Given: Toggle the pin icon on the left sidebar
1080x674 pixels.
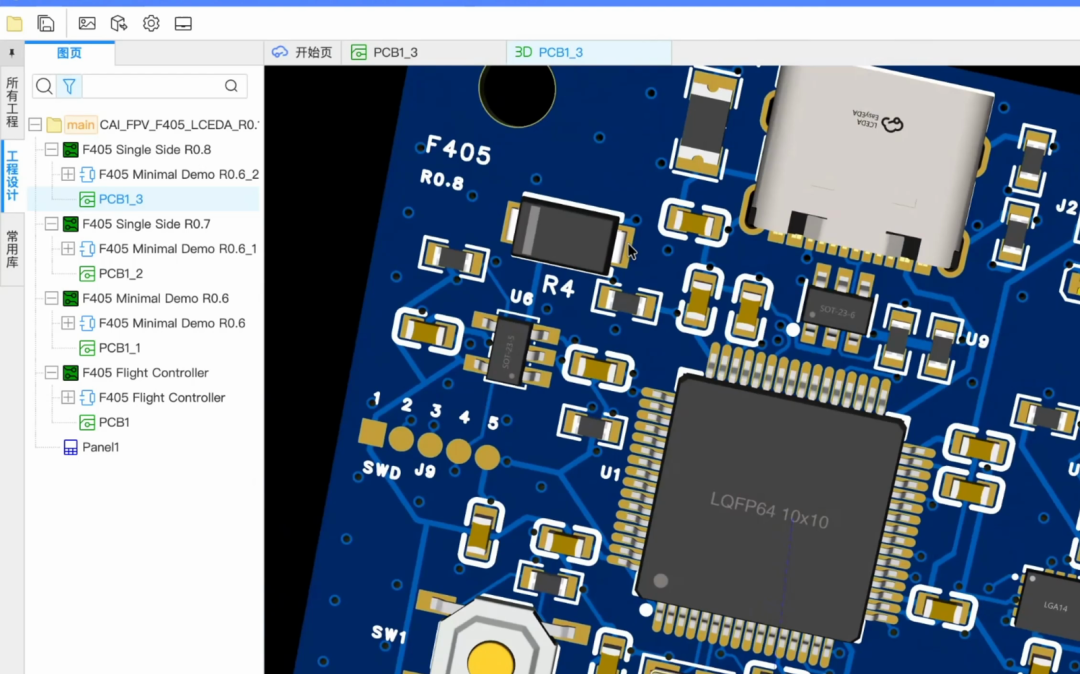Looking at the screenshot, I should coord(12,53).
